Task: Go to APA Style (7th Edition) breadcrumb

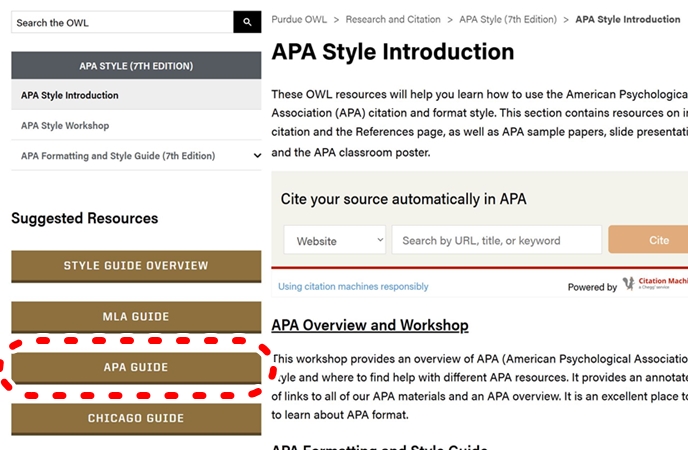Action: click(x=508, y=19)
